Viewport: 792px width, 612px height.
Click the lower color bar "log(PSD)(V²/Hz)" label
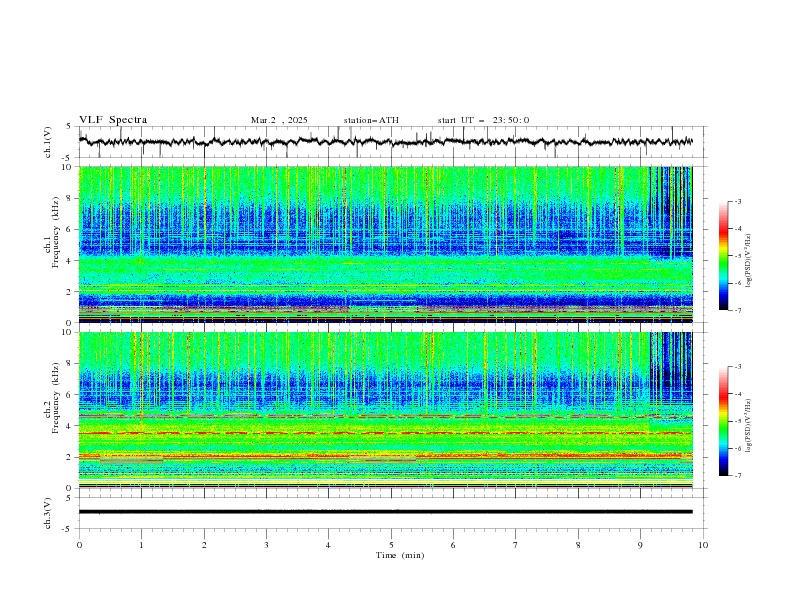[x=749, y=426]
